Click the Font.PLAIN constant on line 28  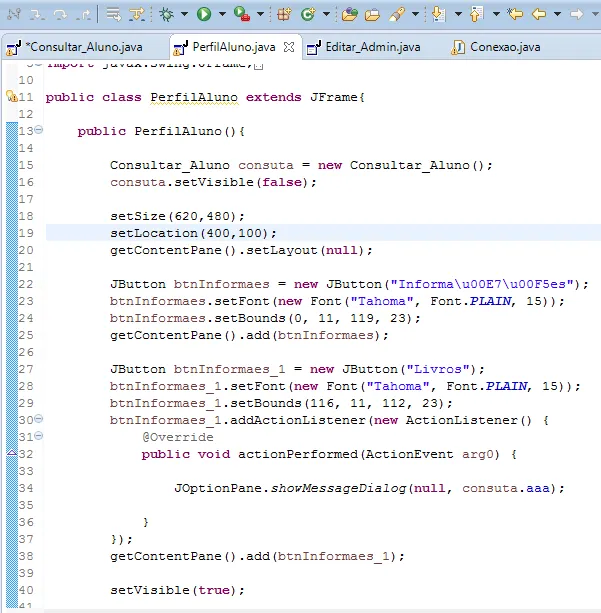coord(488,386)
